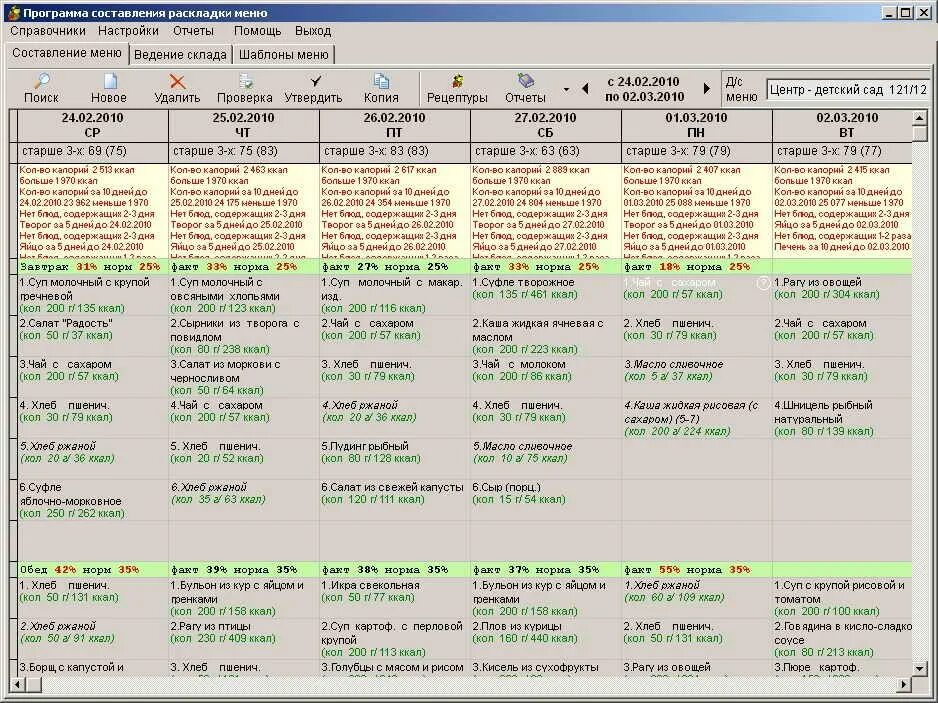The width and height of the screenshot is (938, 703).
Task: Open the Отчеты toolbar icon
Action: point(525,80)
